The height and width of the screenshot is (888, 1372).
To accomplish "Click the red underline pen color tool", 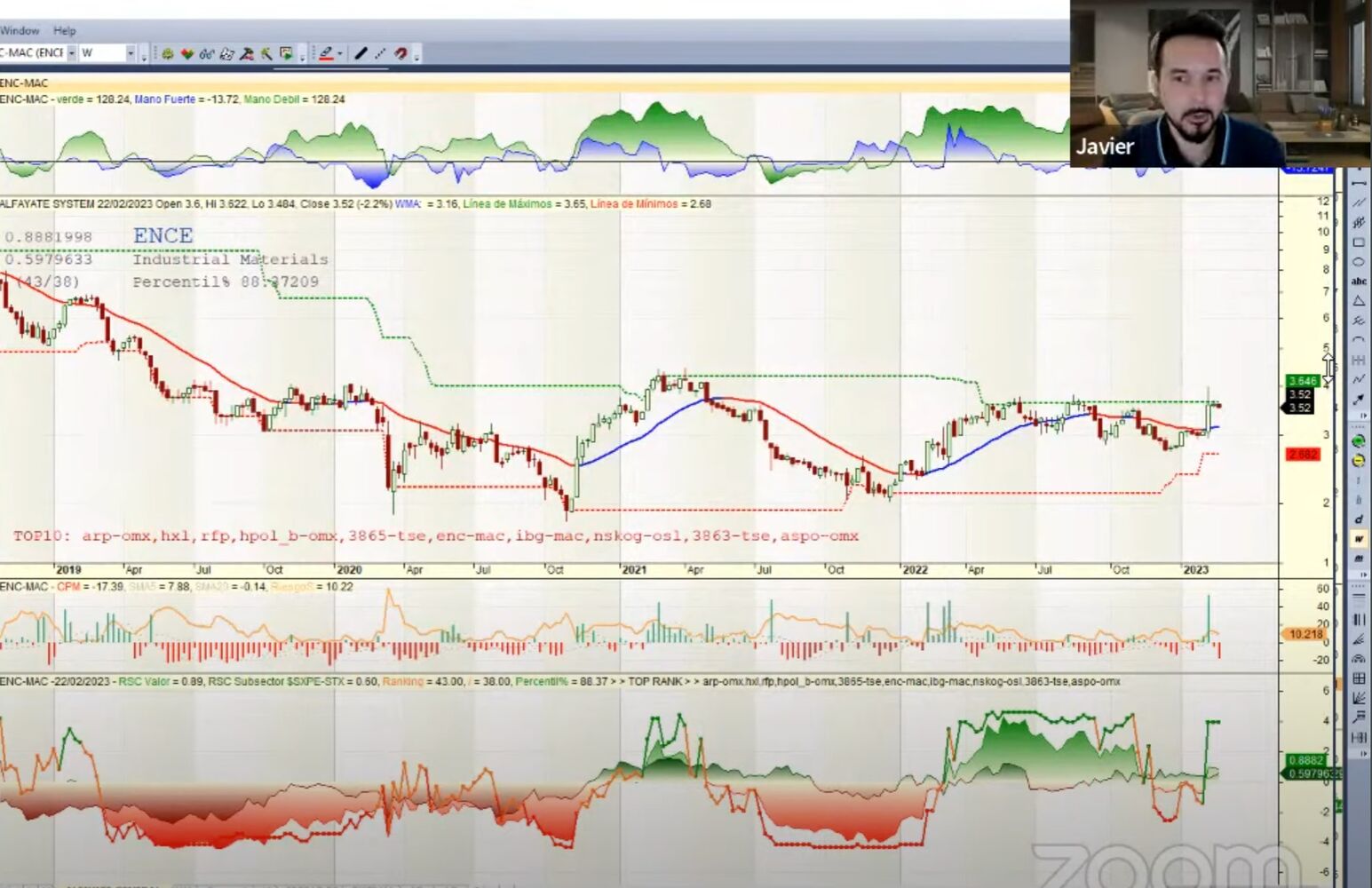I will pos(326,54).
